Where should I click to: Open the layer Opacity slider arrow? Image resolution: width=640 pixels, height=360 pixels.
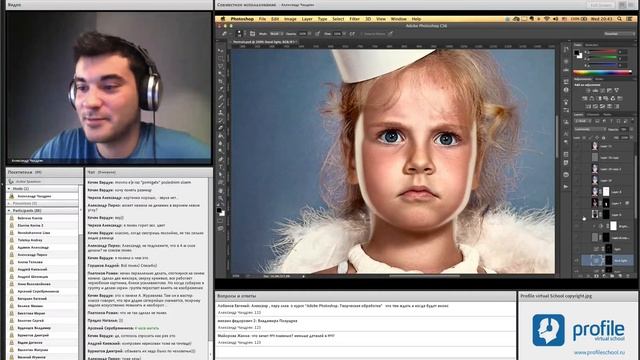coord(631,129)
